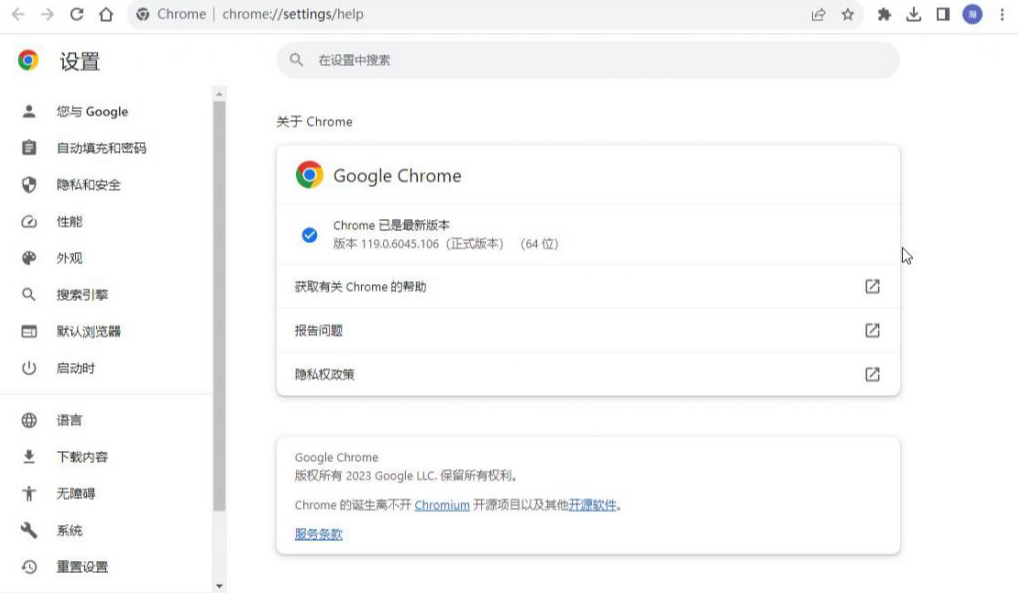
Task: Click the Chromium hyperlink
Action: point(442,506)
